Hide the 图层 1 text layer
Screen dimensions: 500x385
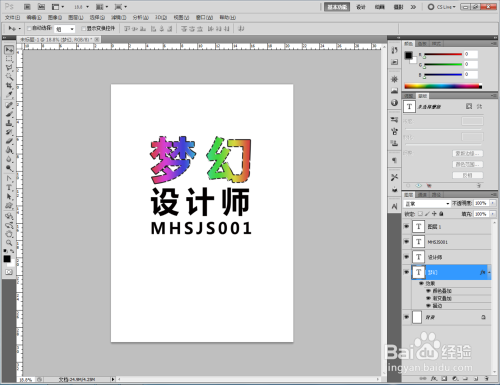click(x=406, y=227)
